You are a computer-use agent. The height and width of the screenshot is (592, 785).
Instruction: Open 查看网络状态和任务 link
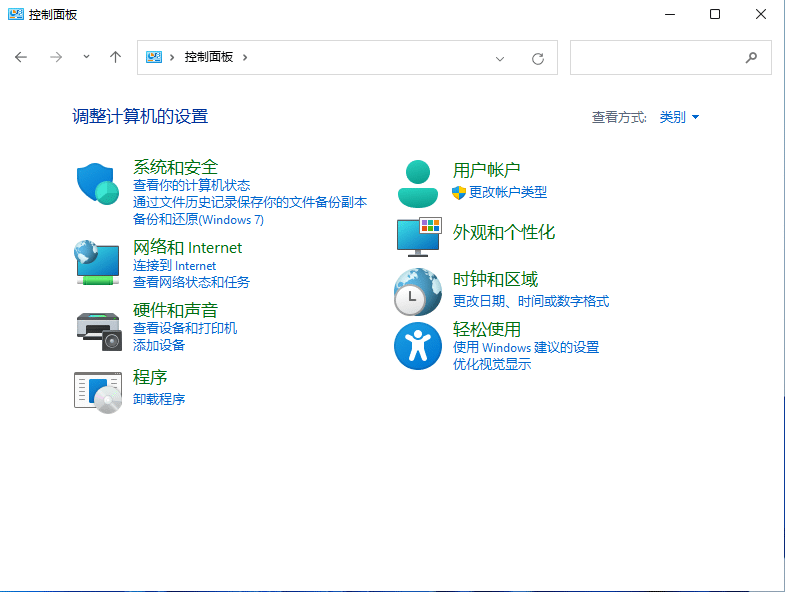pyautogui.click(x=191, y=282)
